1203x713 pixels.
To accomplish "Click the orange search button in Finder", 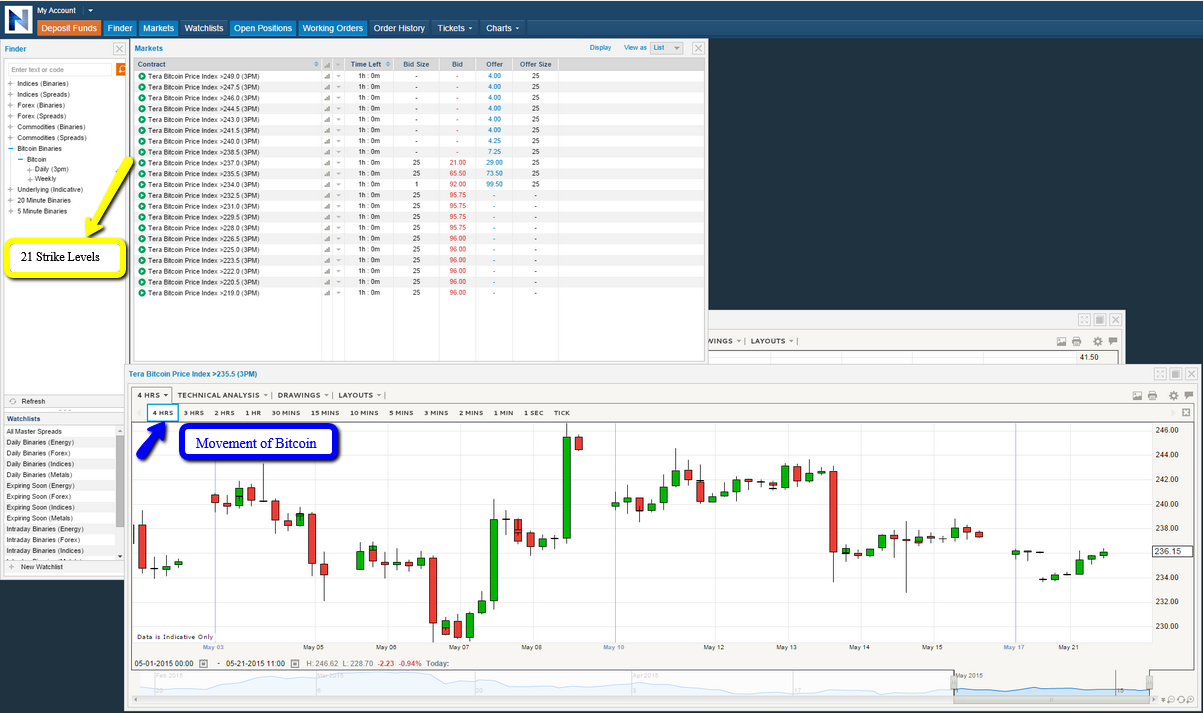I will tap(121, 69).
